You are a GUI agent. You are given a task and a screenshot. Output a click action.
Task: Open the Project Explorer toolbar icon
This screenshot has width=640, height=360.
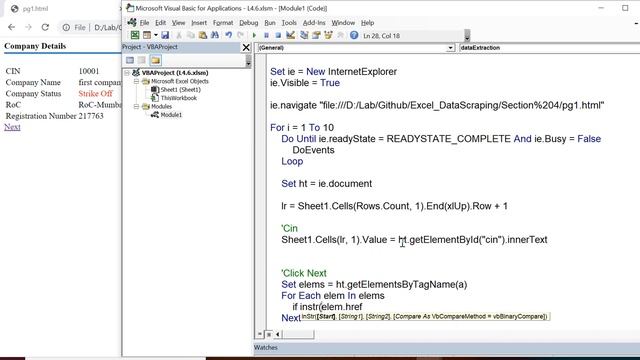click(x=304, y=36)
